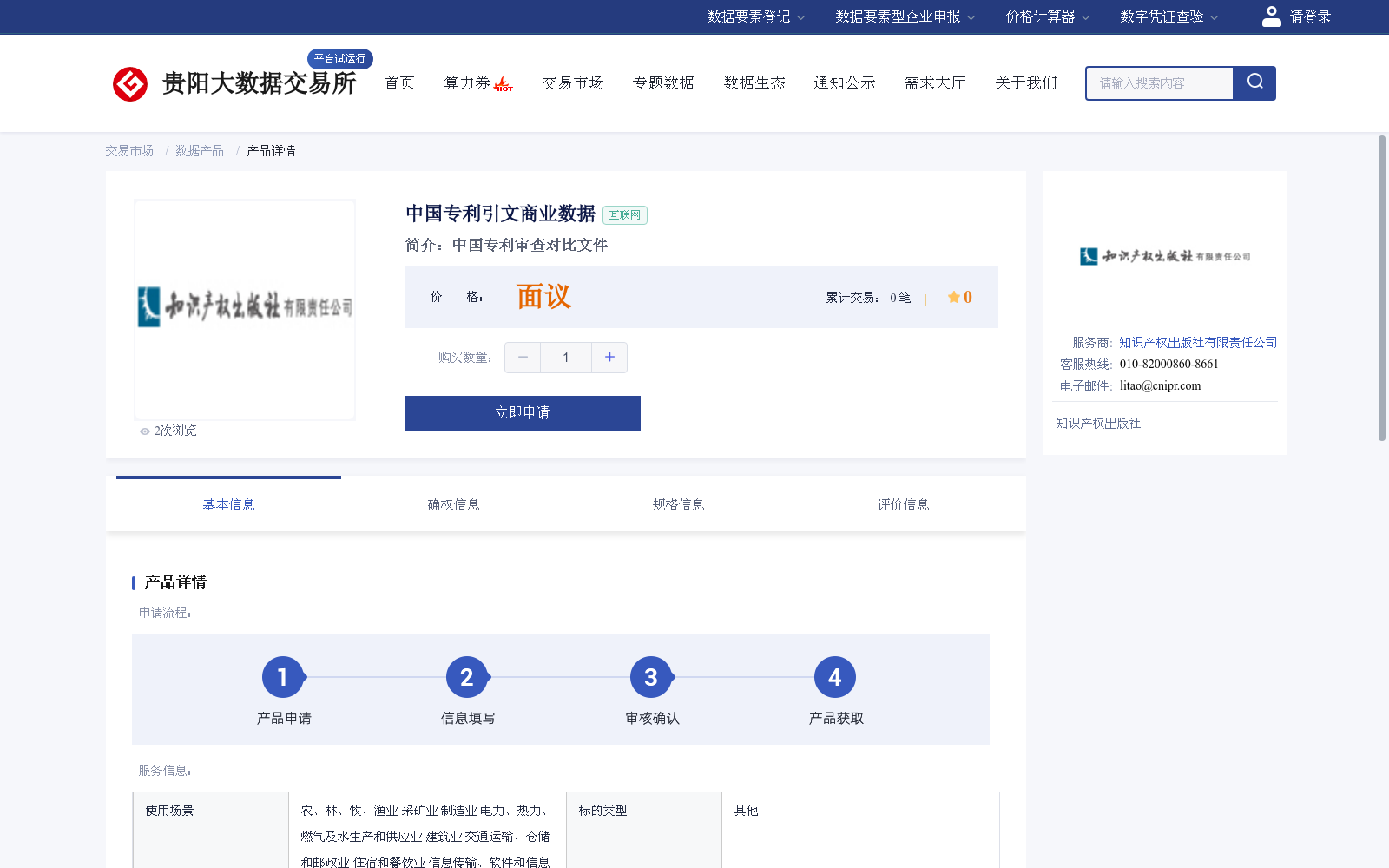Click the 知识产权出版社 tag link
The image size is (1389, 868).
pyautogui.click(x=1098, y=424)
